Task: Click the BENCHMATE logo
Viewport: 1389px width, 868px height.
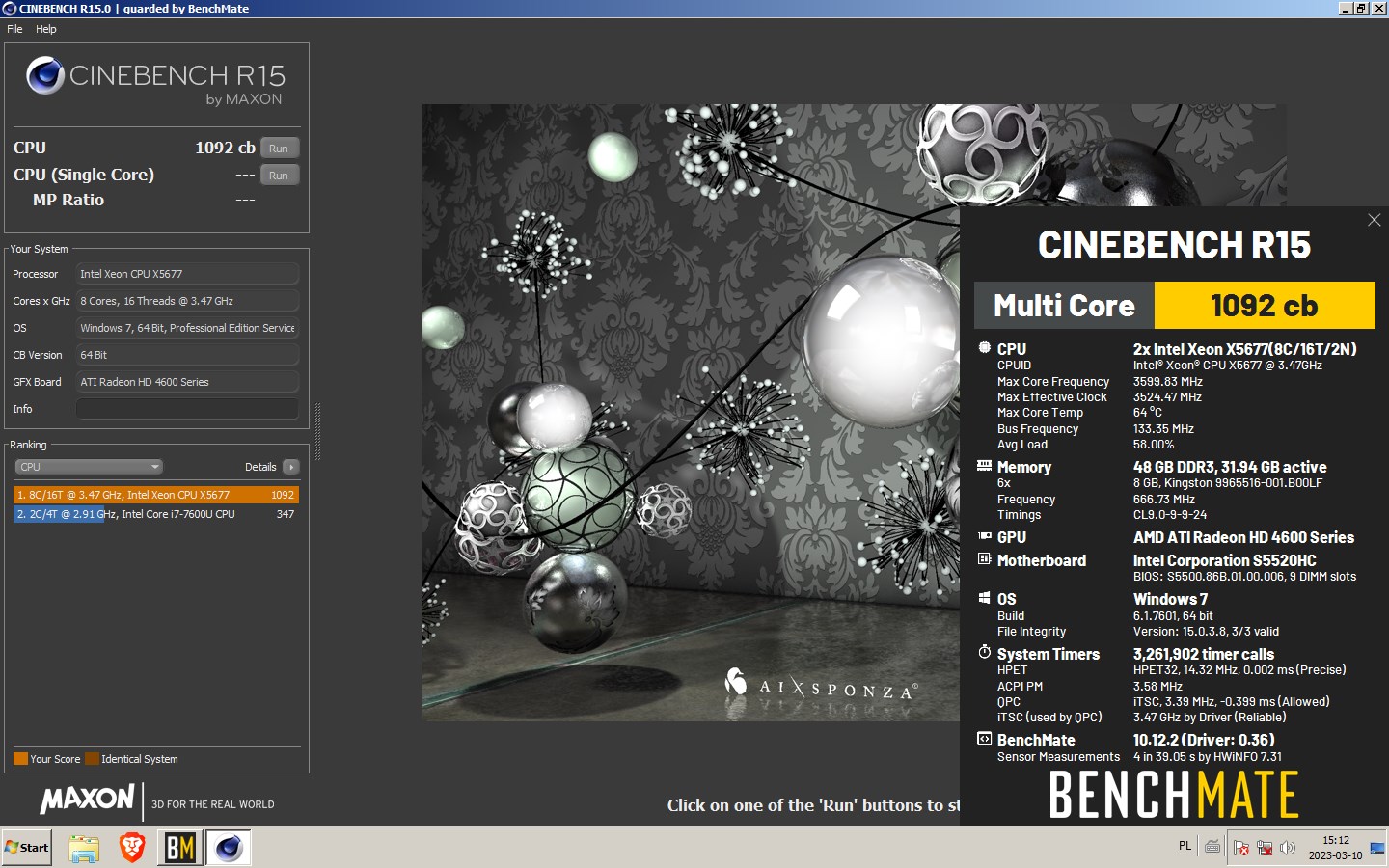Action: (1174, 794)
